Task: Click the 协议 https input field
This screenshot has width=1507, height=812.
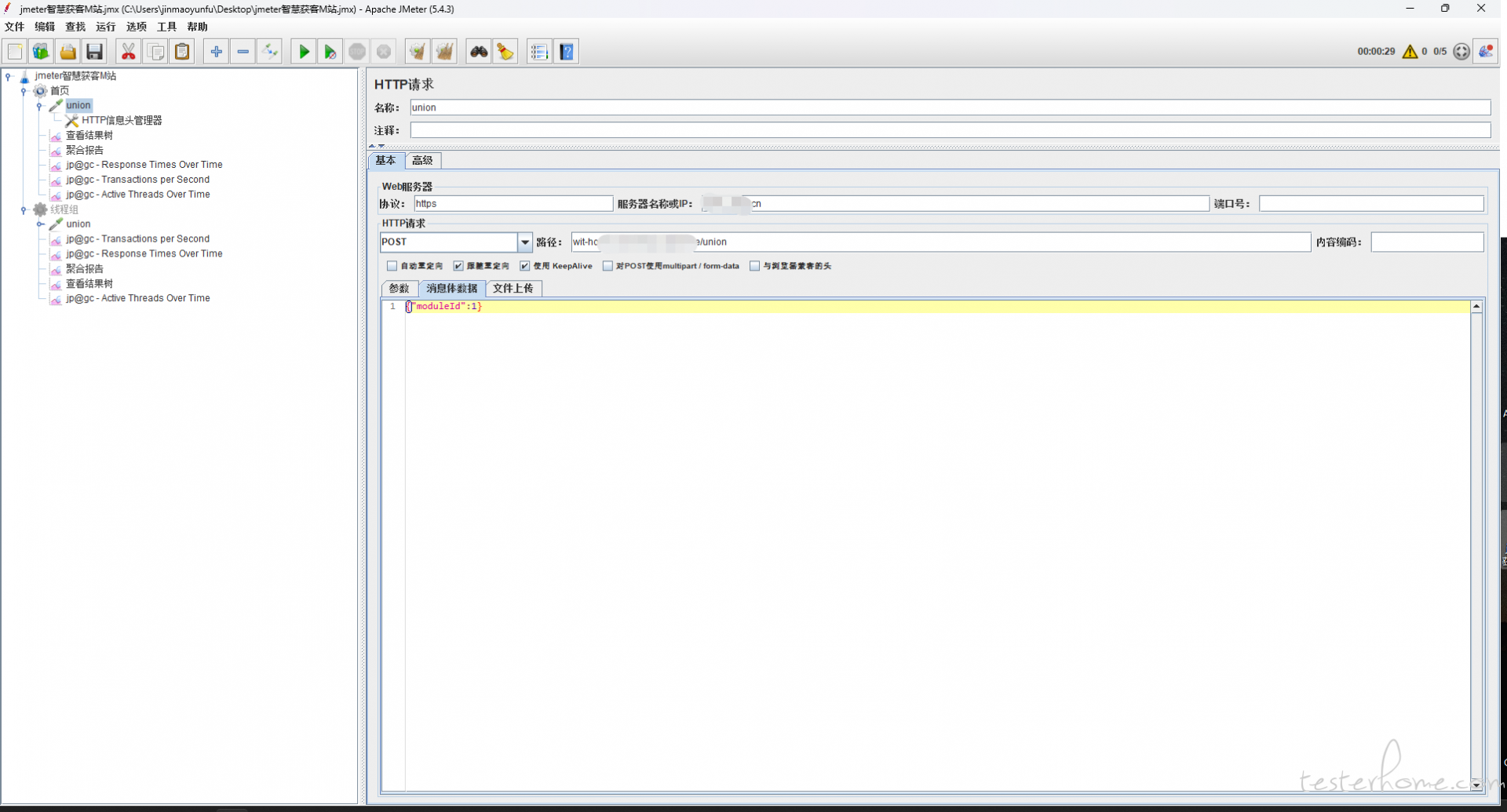Action: pos(513,204)
